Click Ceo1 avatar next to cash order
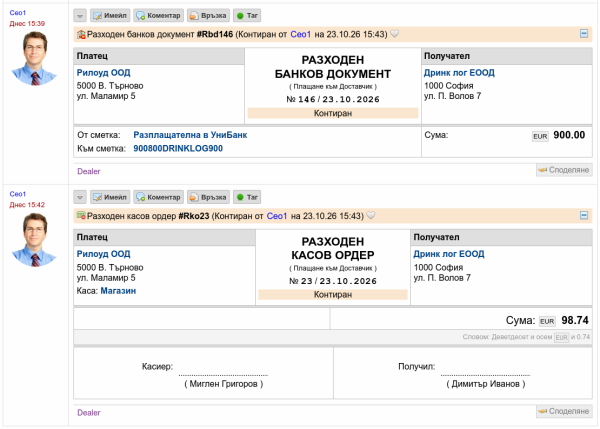Viewport: 600px width, 429px height. (34, 240)
